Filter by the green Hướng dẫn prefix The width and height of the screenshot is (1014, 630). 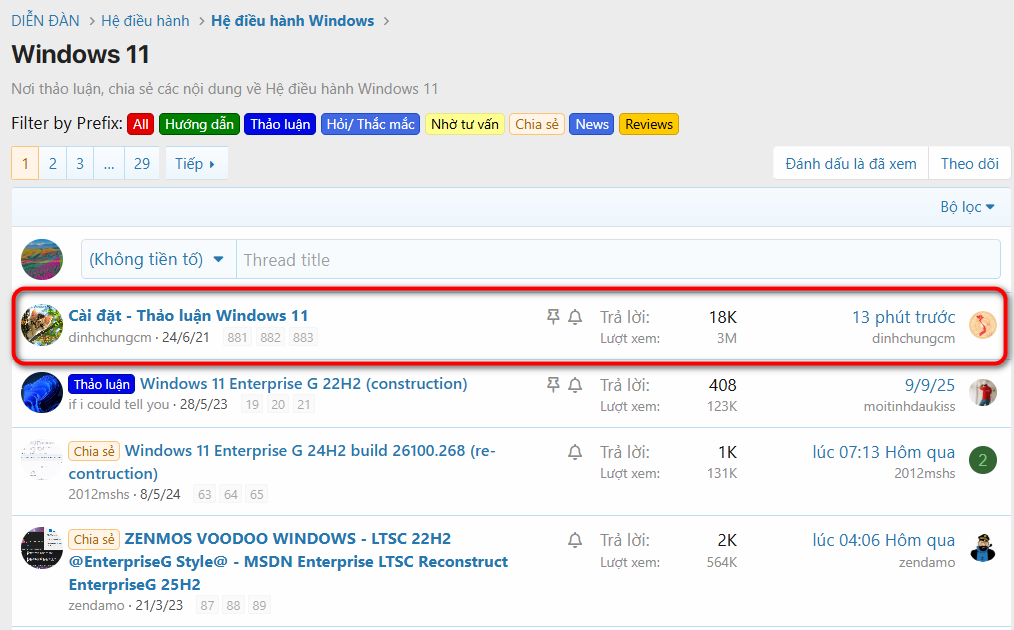pos(199,124)
